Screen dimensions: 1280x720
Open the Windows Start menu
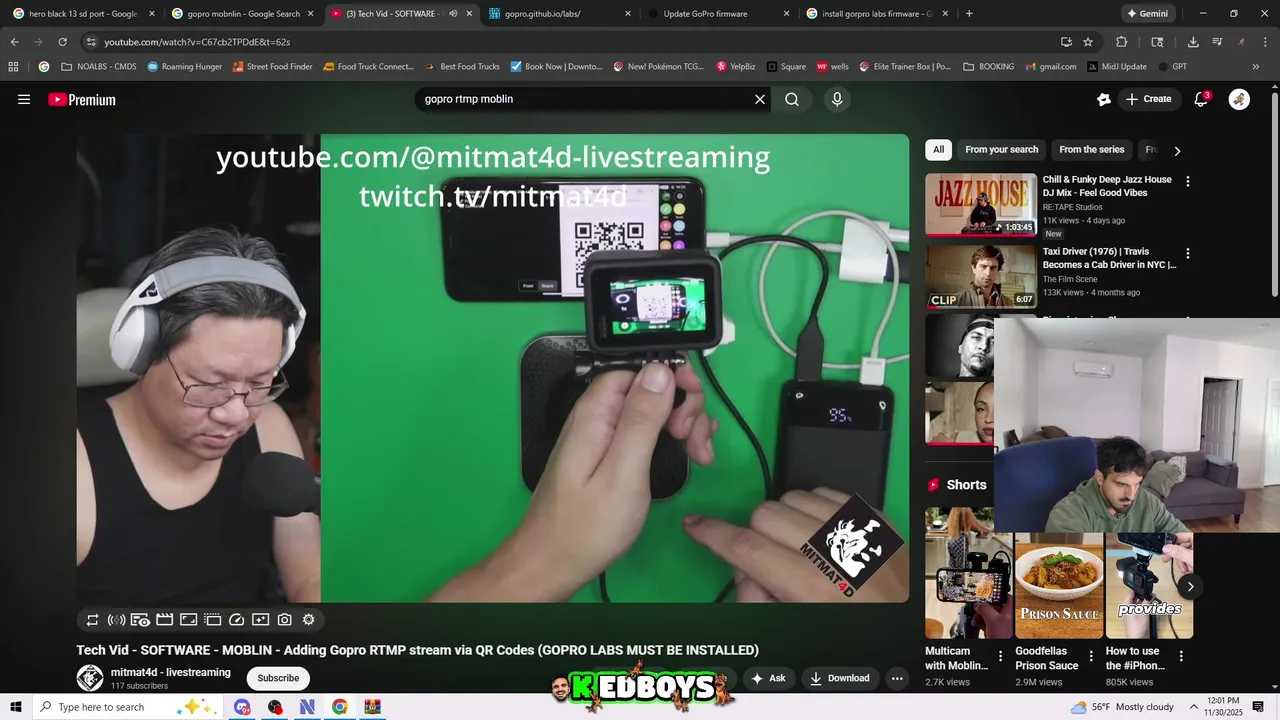(x=15, y=707)
